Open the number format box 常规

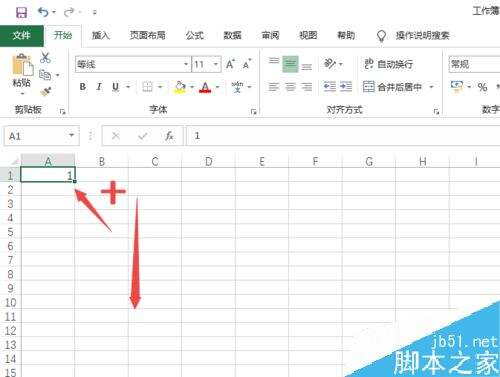coord(474,64)
